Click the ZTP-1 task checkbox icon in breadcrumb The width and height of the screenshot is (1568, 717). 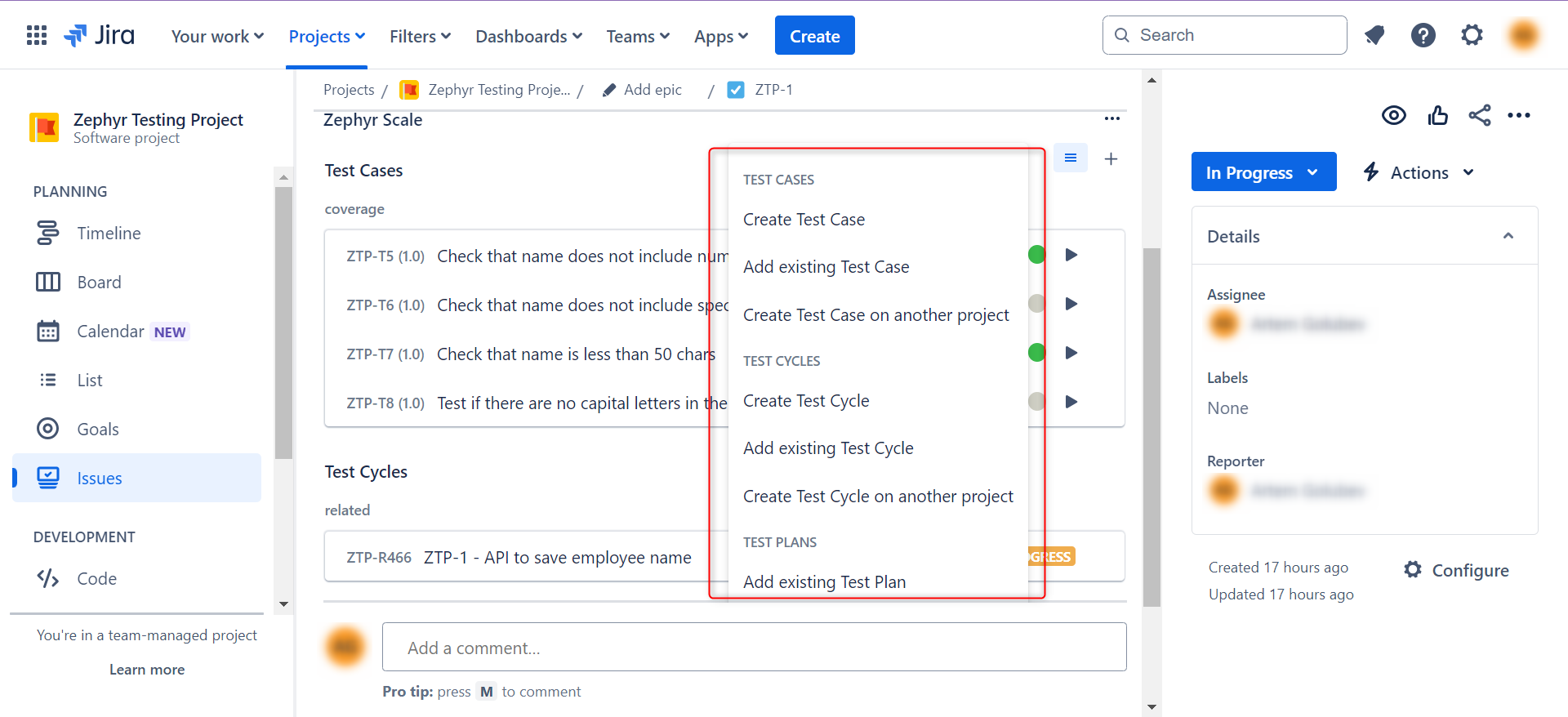[736, 90]
